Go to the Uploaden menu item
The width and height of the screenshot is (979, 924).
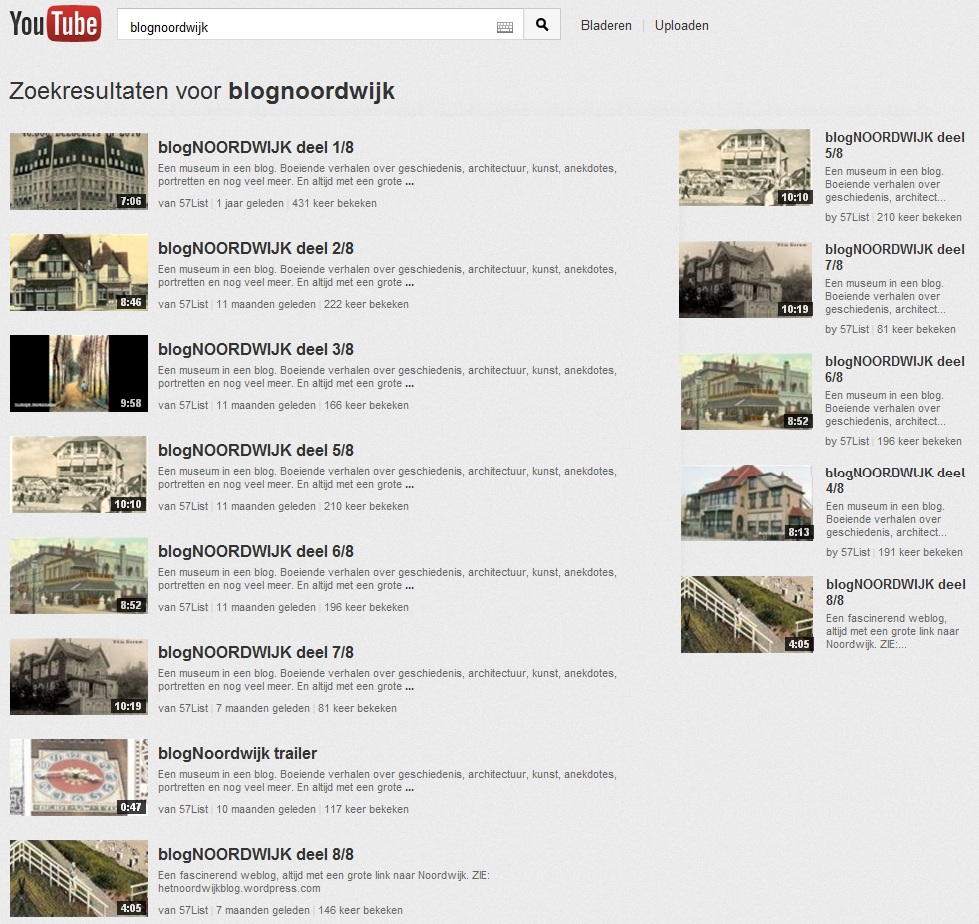tap(681, 26)
